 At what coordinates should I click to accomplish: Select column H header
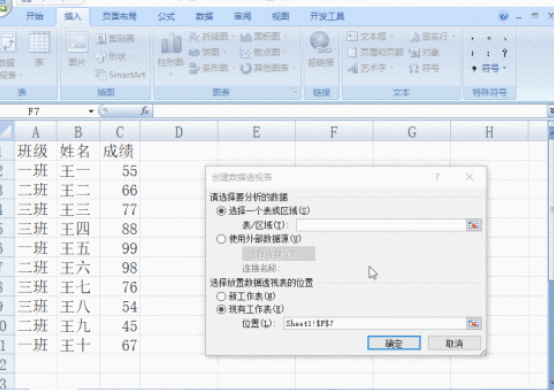(489, 132)
